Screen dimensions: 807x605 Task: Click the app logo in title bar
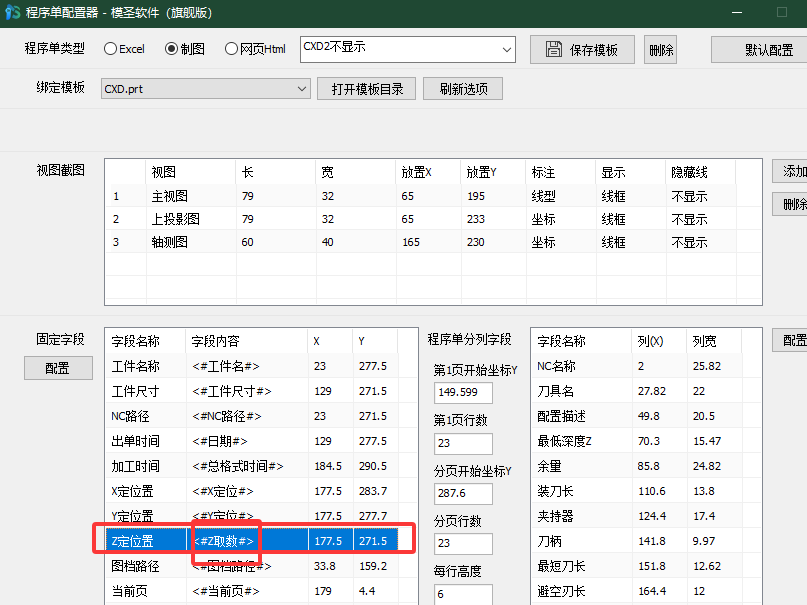12,12
